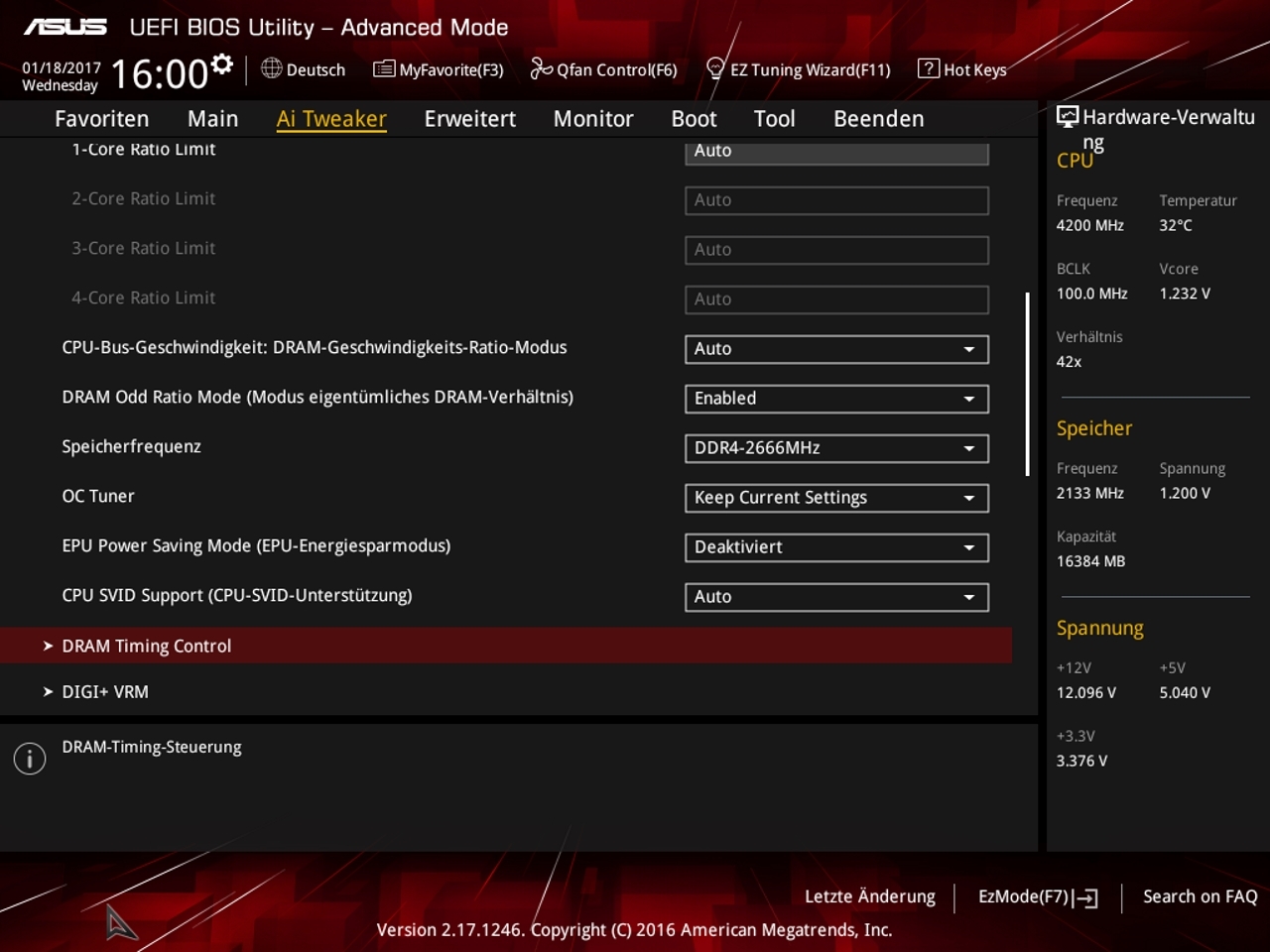Image resolution: width=1270 pixels, height=952 pixels.
Task: Click memory frequency value 2133 MHz
Action: [1090, 493]
